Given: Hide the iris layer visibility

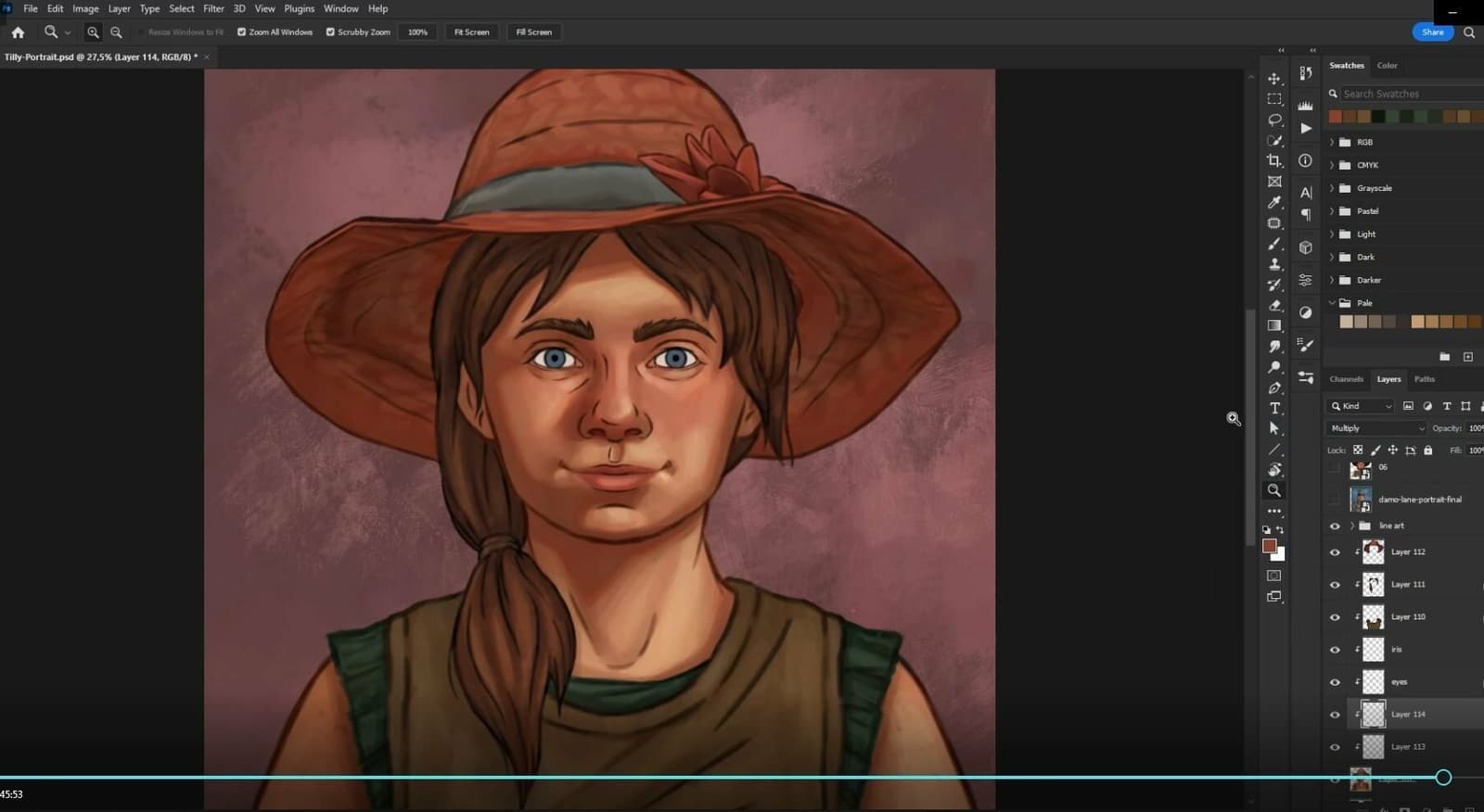Looking at the screenshot, I should pos(1335,650).
